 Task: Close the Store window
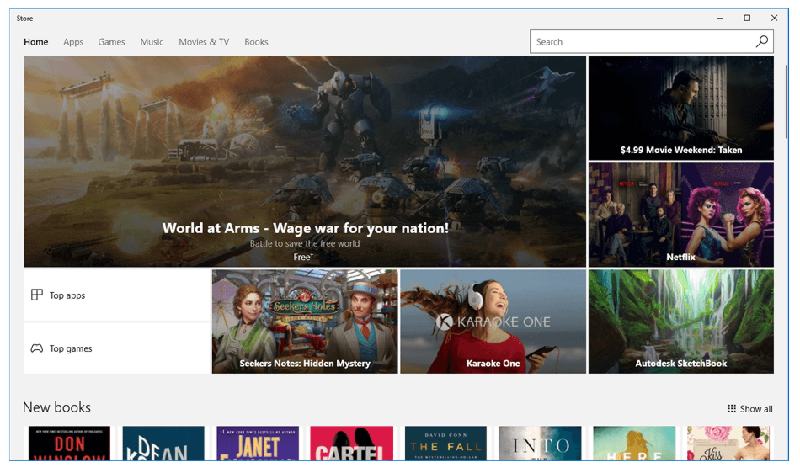click(774, 18)
